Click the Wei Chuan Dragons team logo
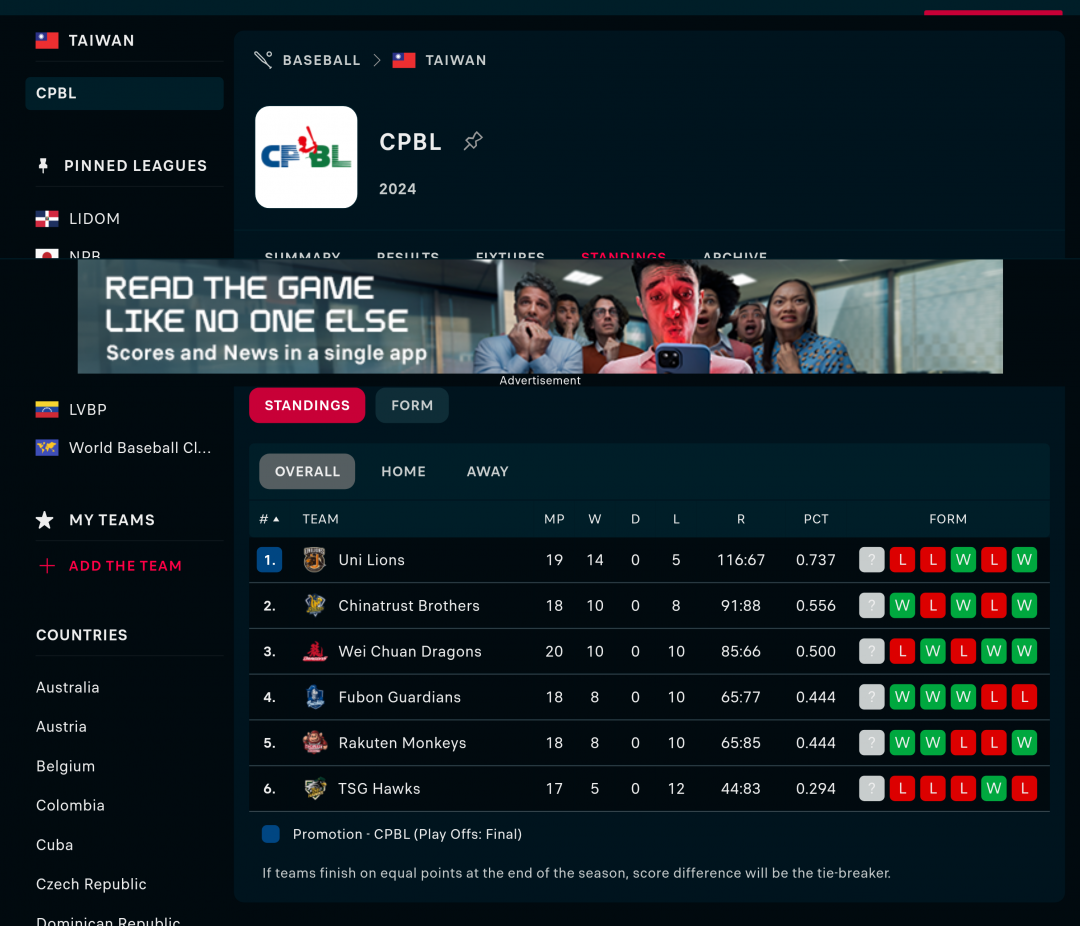The height and width of the screenshot is (926, 1080). coord(315,651)
